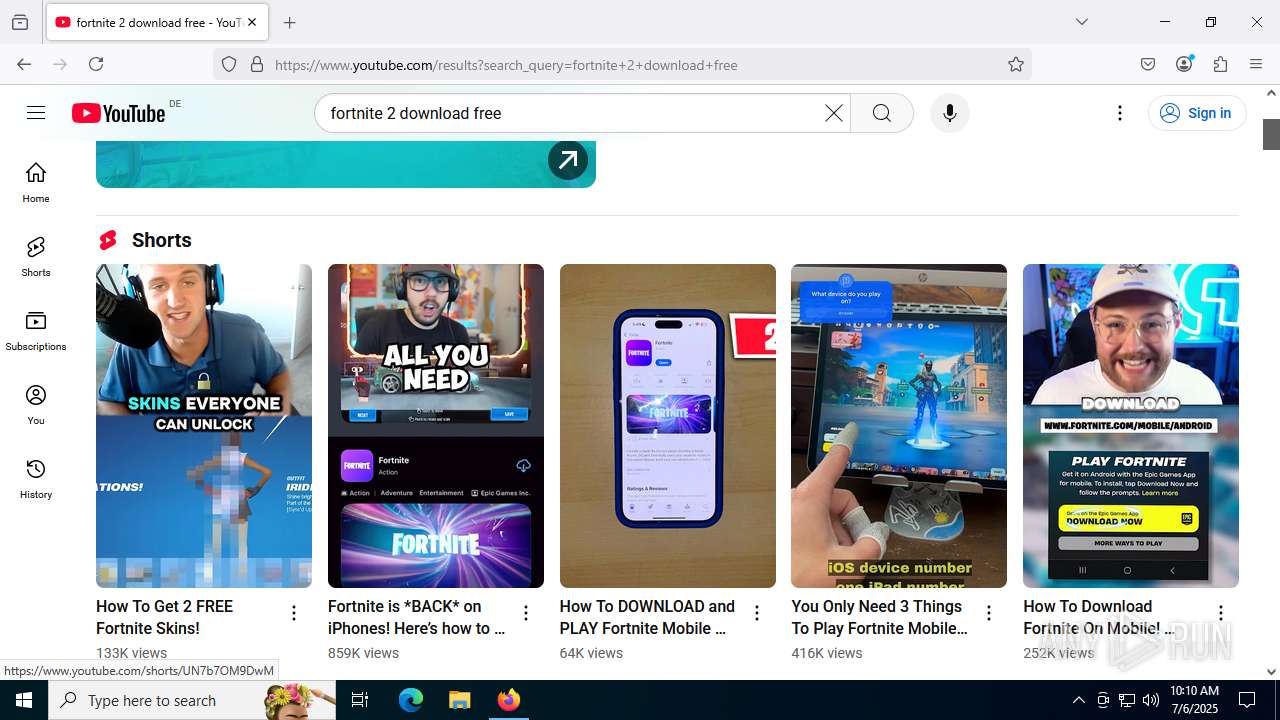Start voice search with the microphone icon

coord(949,113)
